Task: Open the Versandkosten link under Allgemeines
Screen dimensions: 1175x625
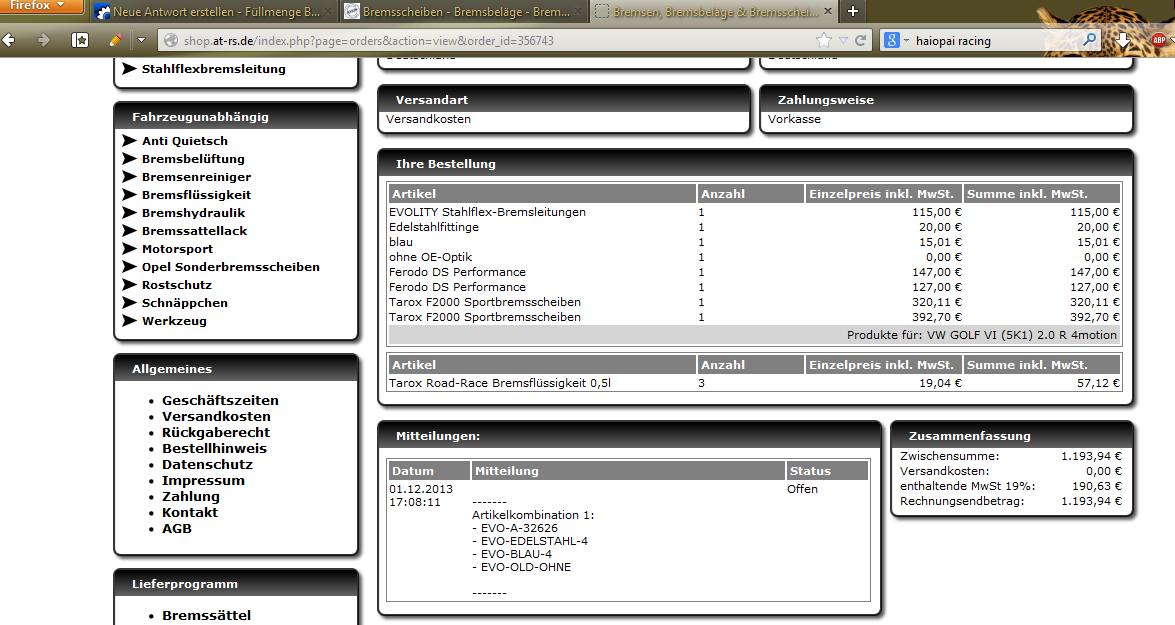Action: point(216,416)
